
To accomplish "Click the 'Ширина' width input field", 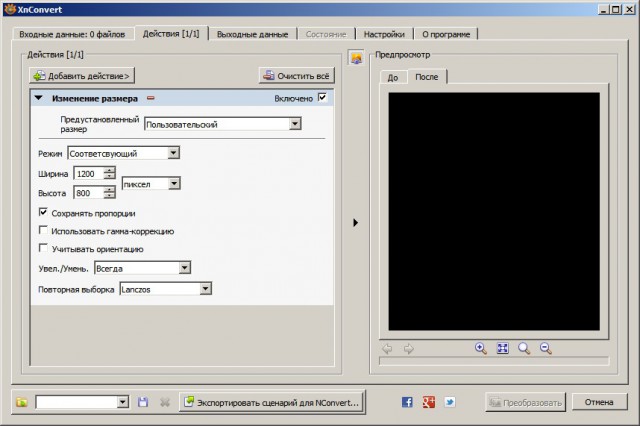I will pyautogui.click(x=88, y=174).
